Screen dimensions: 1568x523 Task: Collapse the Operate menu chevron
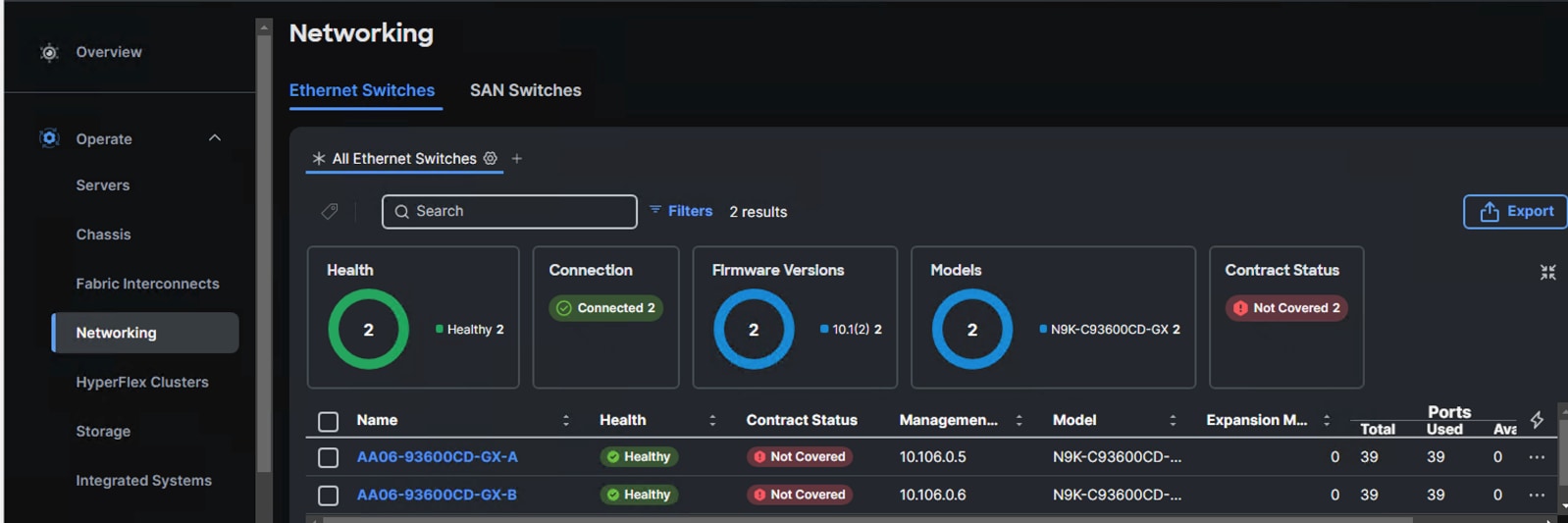click(215, 138)
